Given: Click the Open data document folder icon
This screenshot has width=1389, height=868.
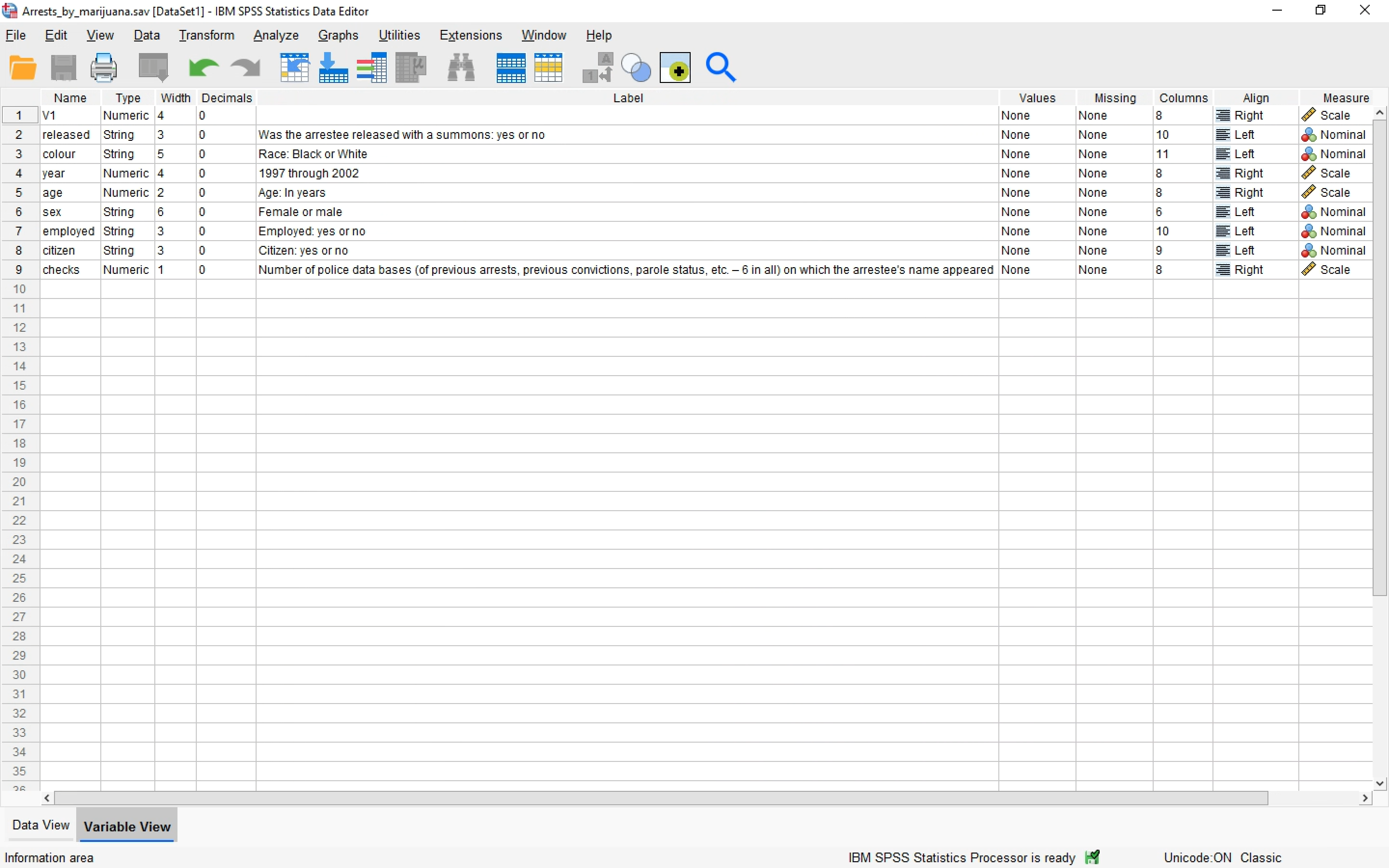Looking at the screenshot, I should click(x=23, y=68).
